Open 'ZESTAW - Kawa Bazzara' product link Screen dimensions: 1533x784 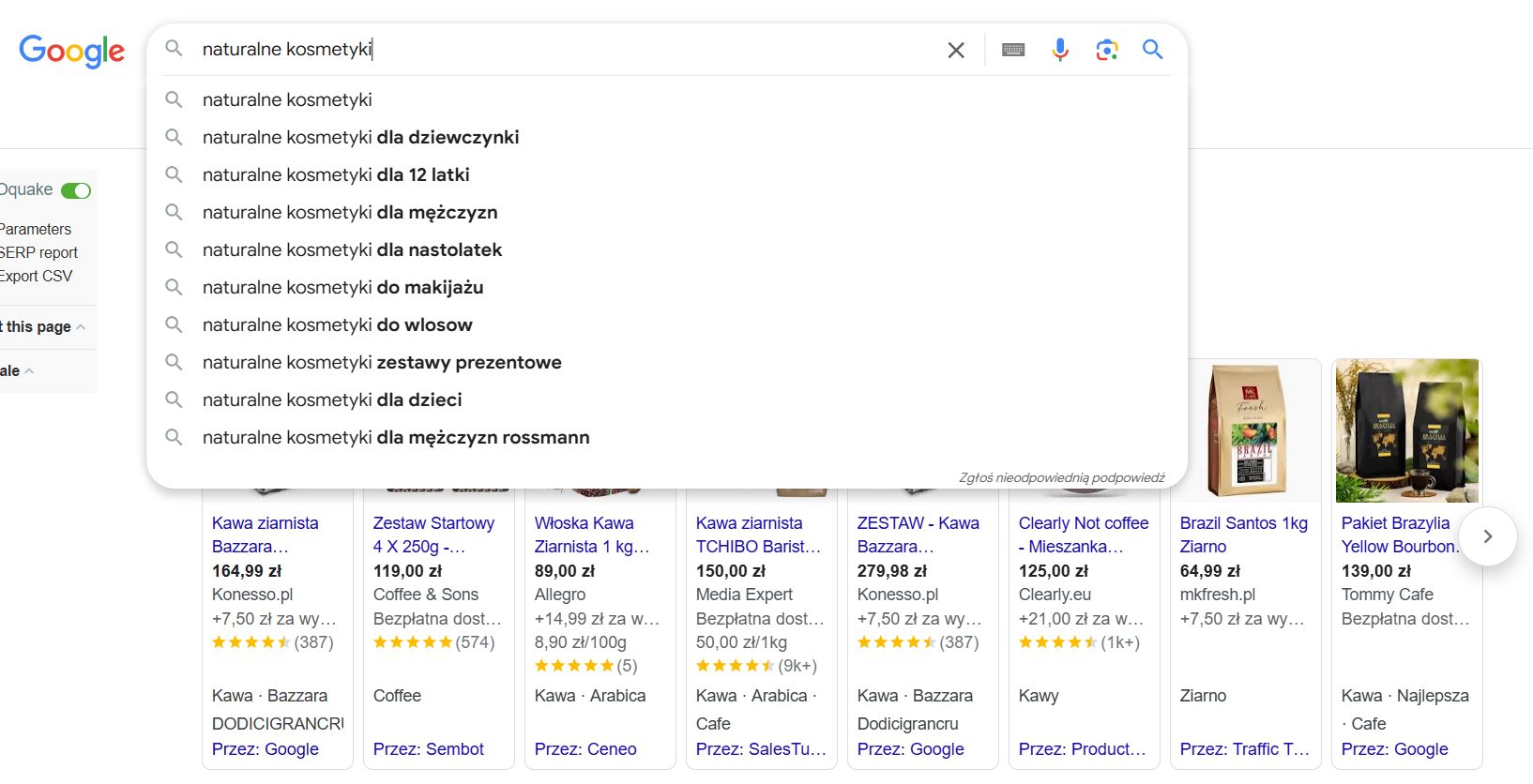pos(918,535)
